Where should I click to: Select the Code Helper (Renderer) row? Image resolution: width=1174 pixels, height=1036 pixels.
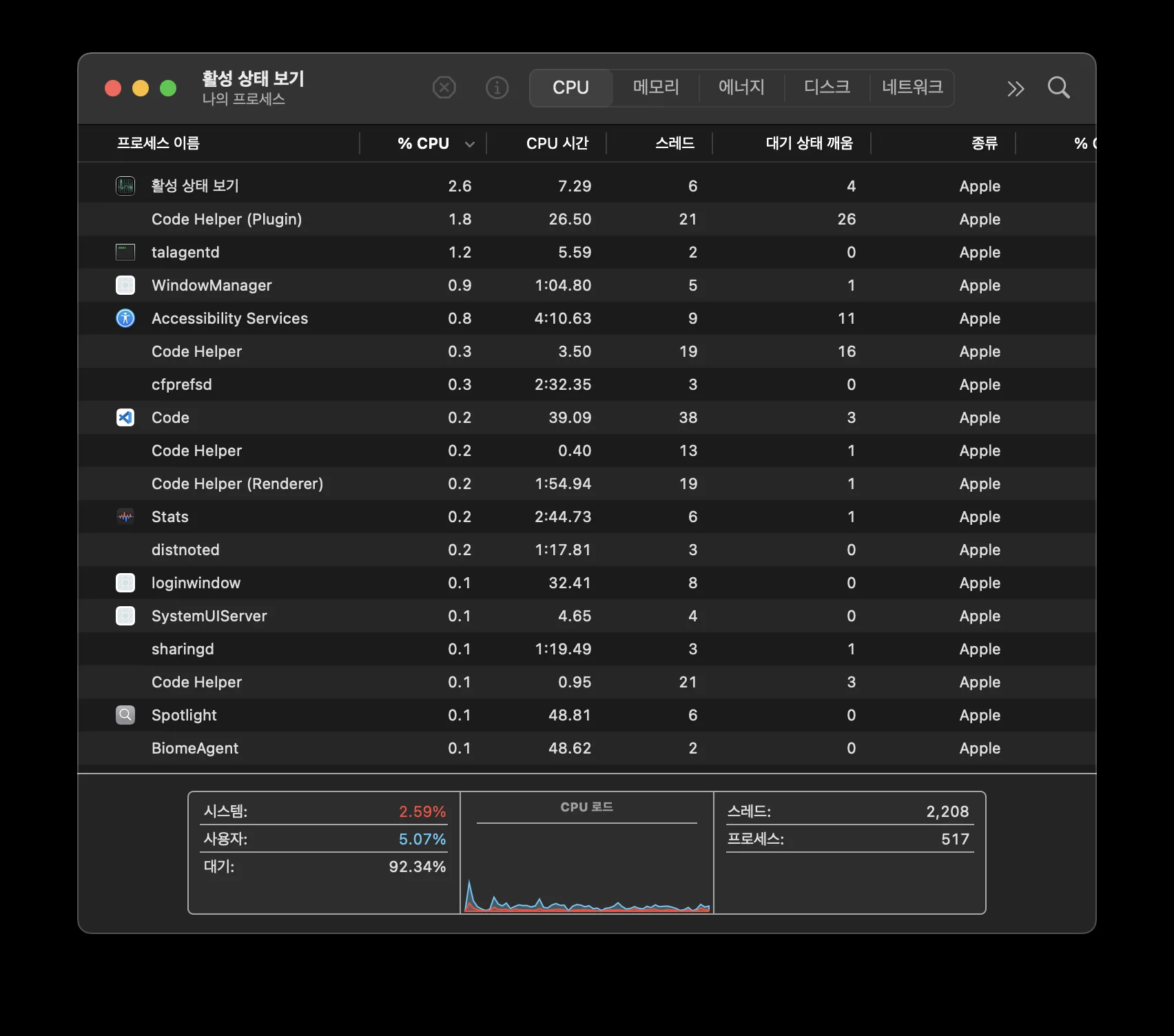point(587,484)
